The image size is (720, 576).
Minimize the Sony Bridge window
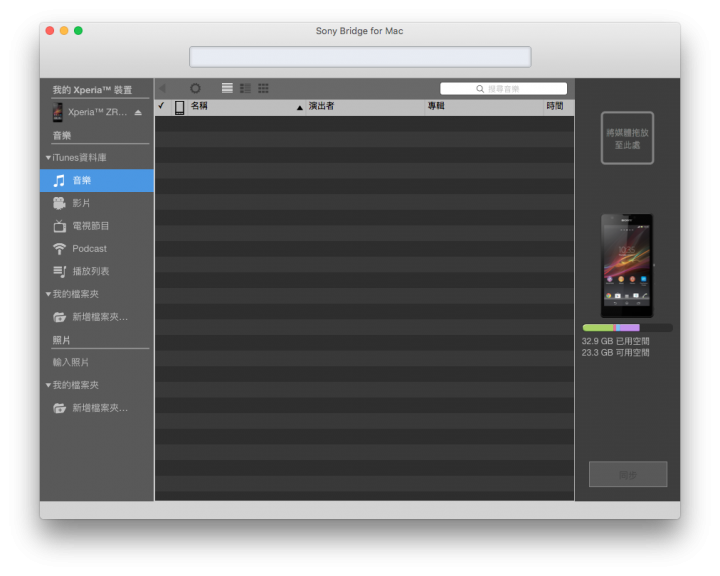[x=64, y=31]
